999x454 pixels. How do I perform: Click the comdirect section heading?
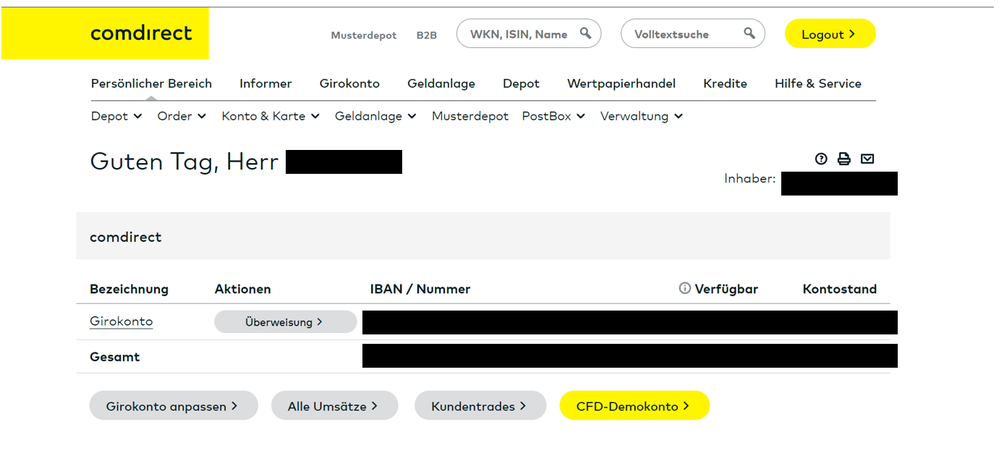click(x=126, y=237)
